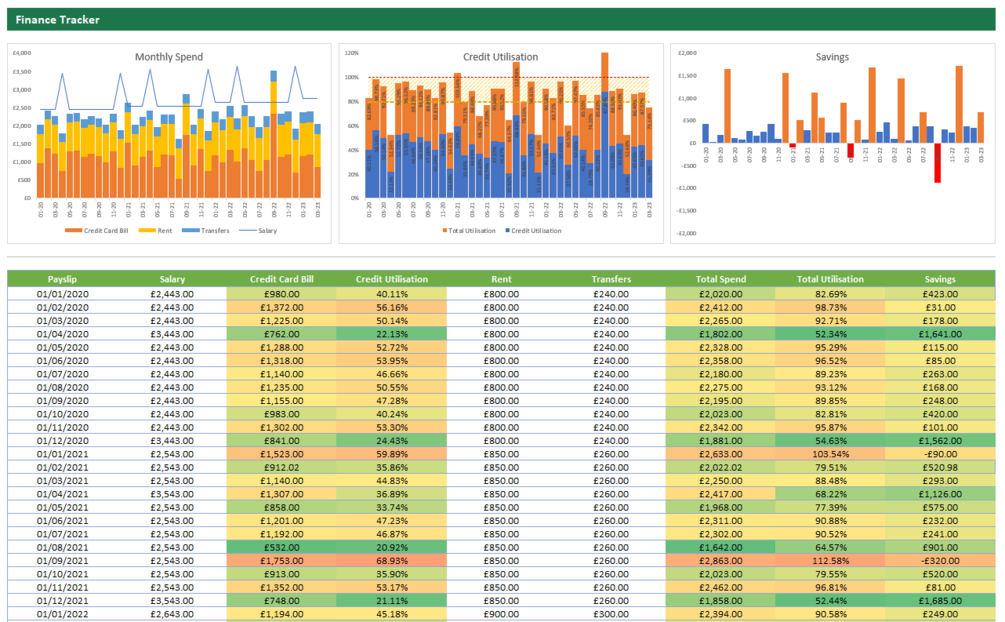Select the Credit Utilisation chart title
Image resolution: width=1005 pixels, height=622 pixels.
click(x=501, y=57)
